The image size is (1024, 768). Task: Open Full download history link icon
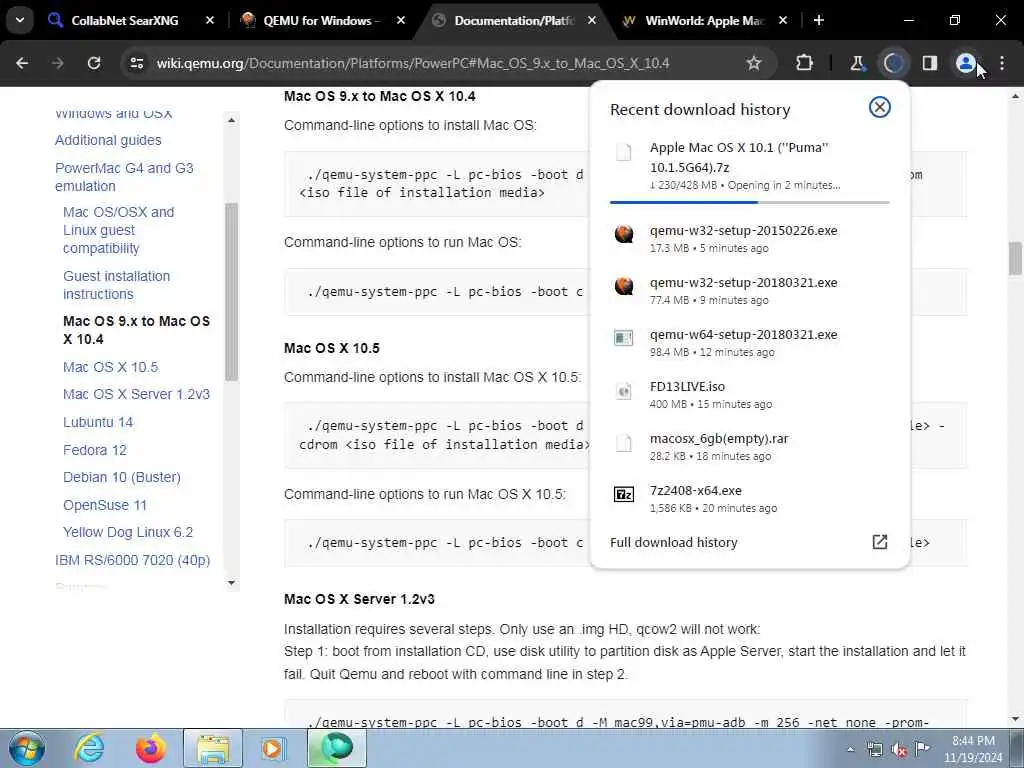879,542
